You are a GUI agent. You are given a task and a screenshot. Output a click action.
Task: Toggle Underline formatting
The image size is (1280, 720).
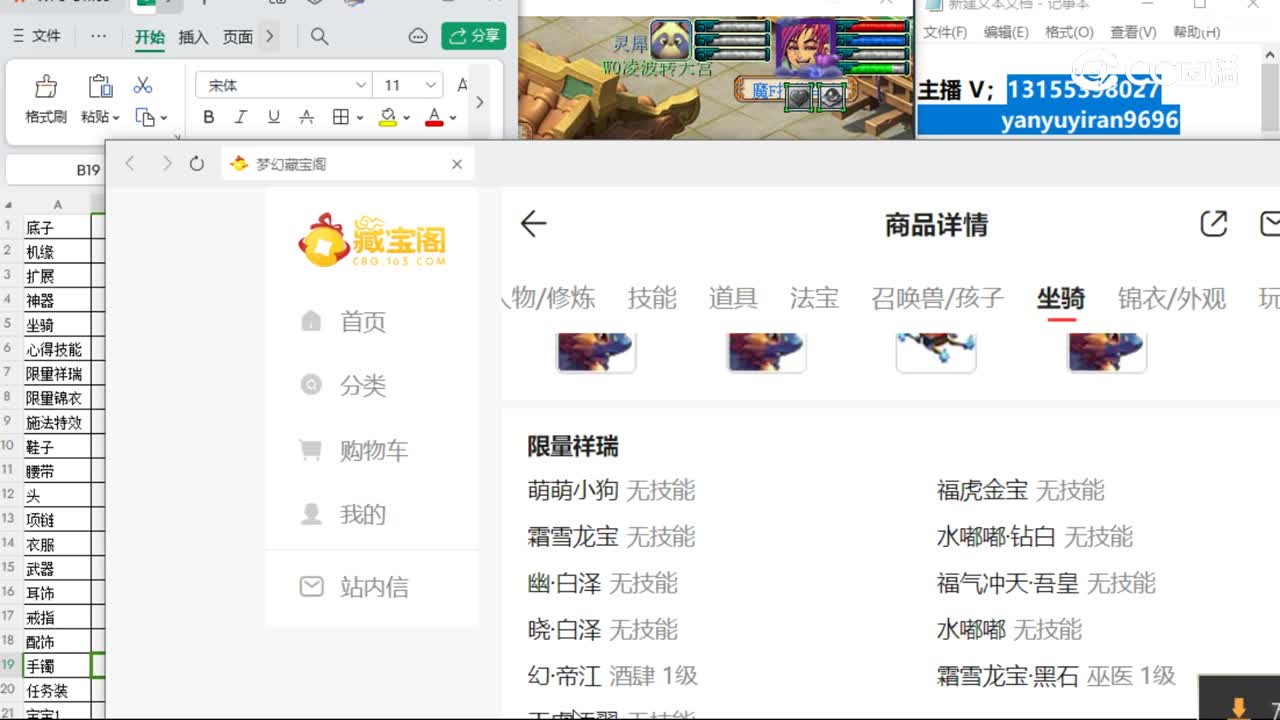274,117
